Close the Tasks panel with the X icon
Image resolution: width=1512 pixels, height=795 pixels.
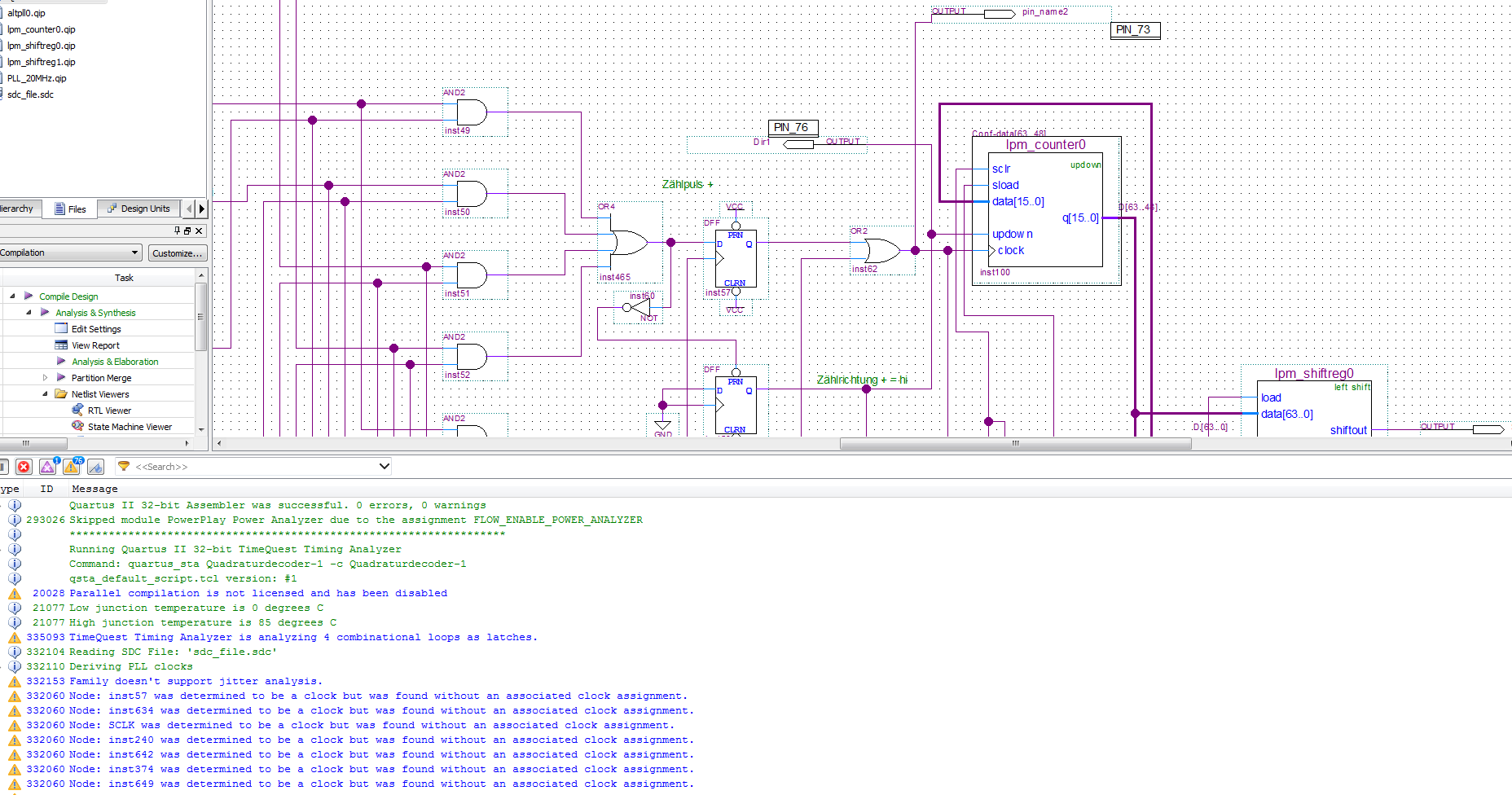coord(199,231)
